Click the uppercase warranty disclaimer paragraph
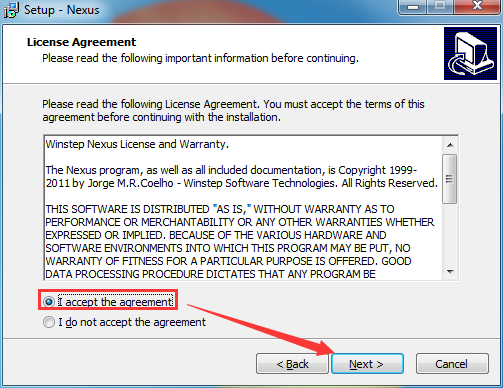The width and height of the screenshot is (503, 388). pyautogui.click(x=240, y=242)
